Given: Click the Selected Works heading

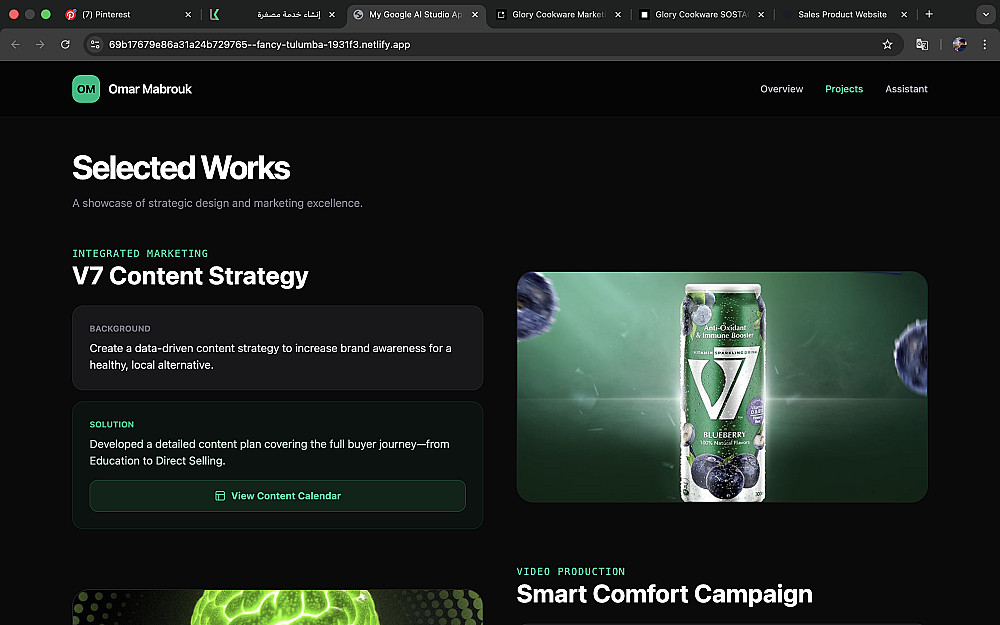Looking at the screenshot, I should click(x=181, y=168).
